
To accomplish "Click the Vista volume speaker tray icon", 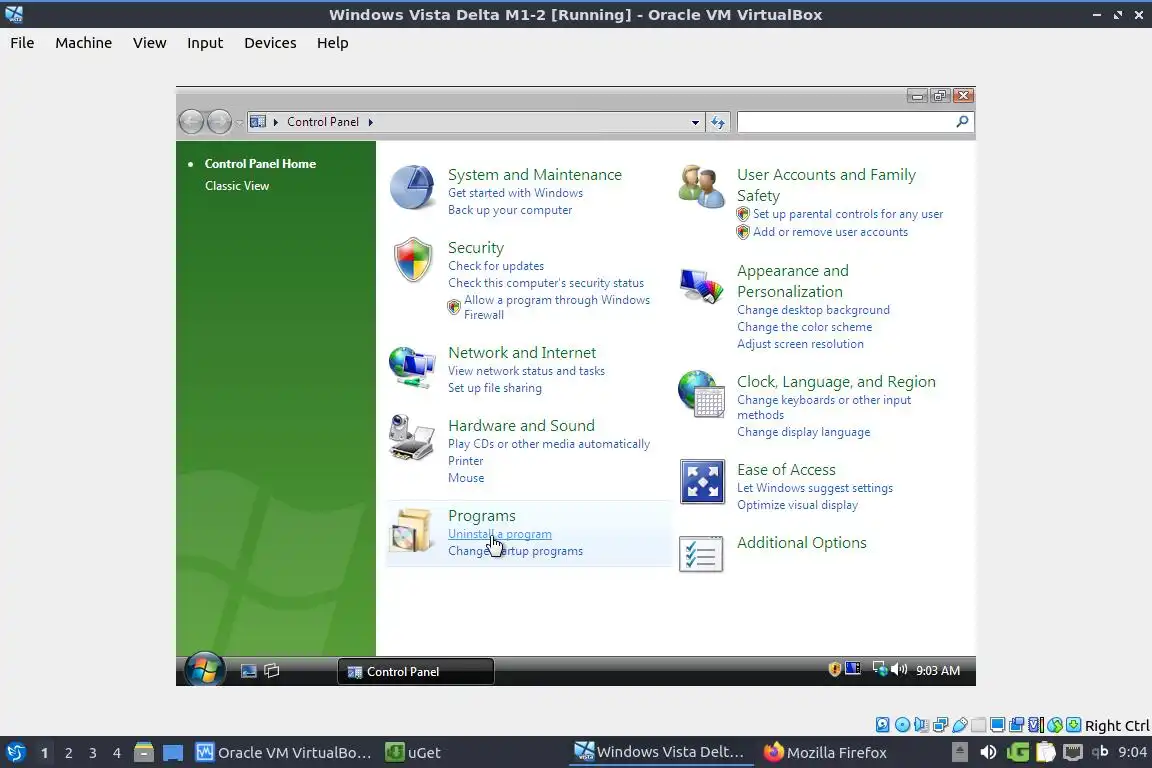I will pyautogui.click(x=899, y=669).
